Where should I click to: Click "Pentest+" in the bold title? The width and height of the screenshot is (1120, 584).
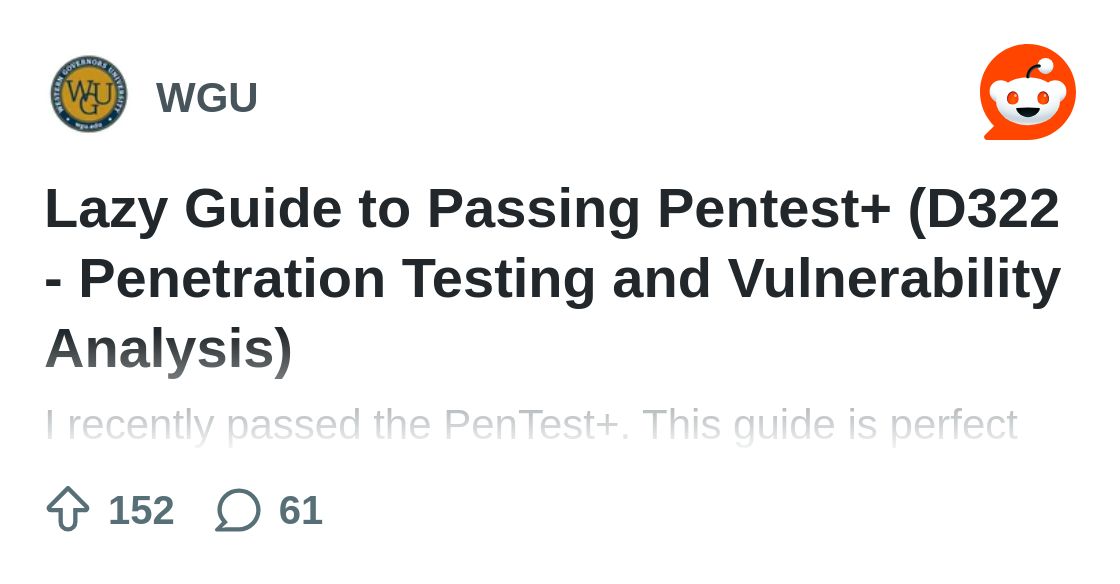coord(774,209)
